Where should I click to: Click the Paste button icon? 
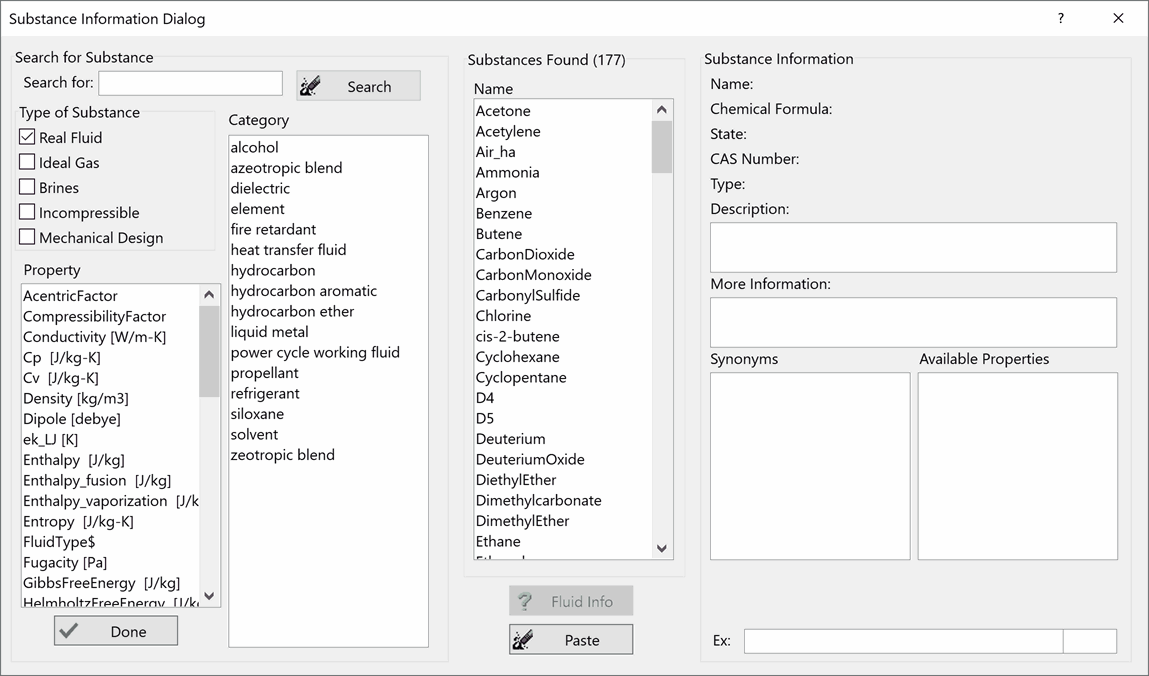pyautogui.click(x=523, y=640)
